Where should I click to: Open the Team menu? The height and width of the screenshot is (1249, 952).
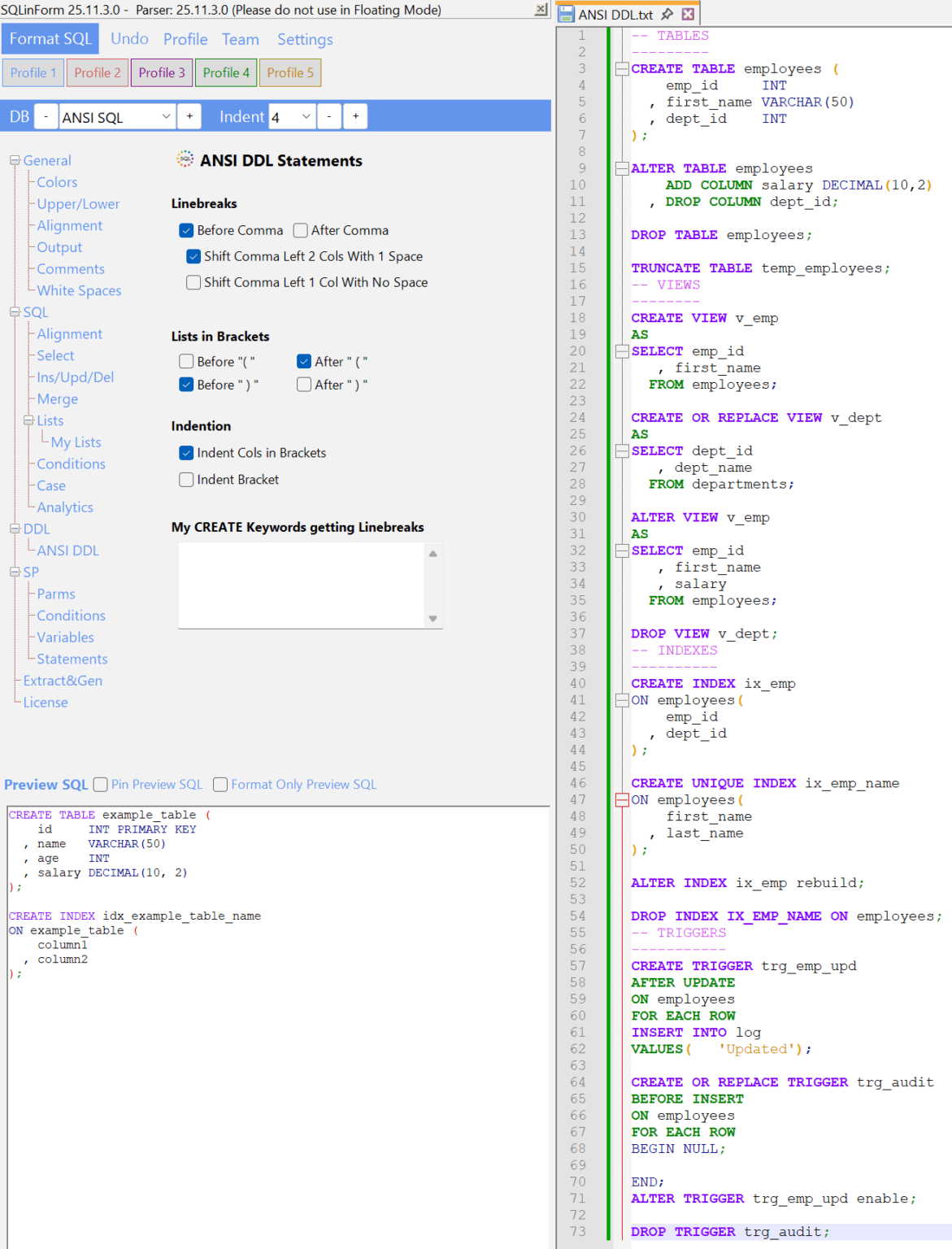pos(241,39)
